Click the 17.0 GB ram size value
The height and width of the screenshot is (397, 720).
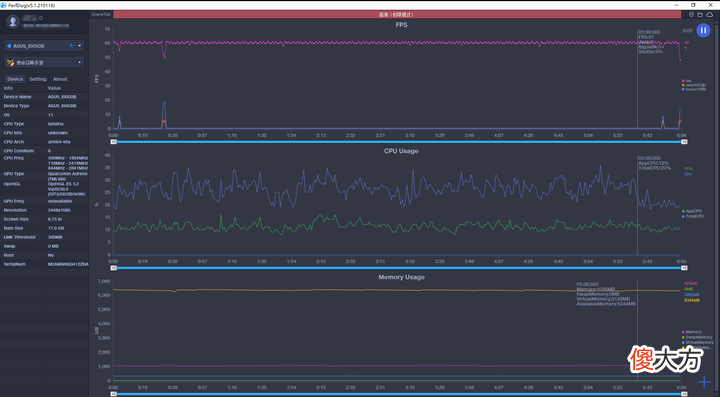click(57, 228)
